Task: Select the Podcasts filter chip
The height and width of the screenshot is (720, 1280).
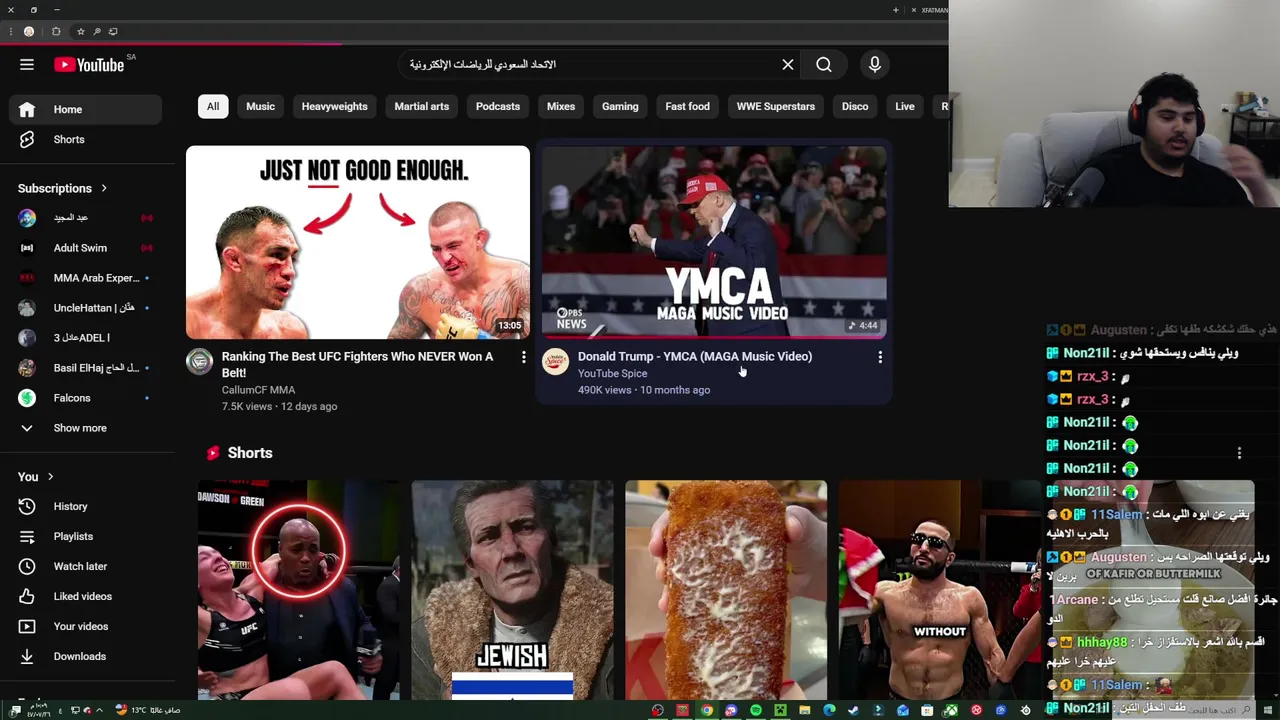Action: coord(498,106)
